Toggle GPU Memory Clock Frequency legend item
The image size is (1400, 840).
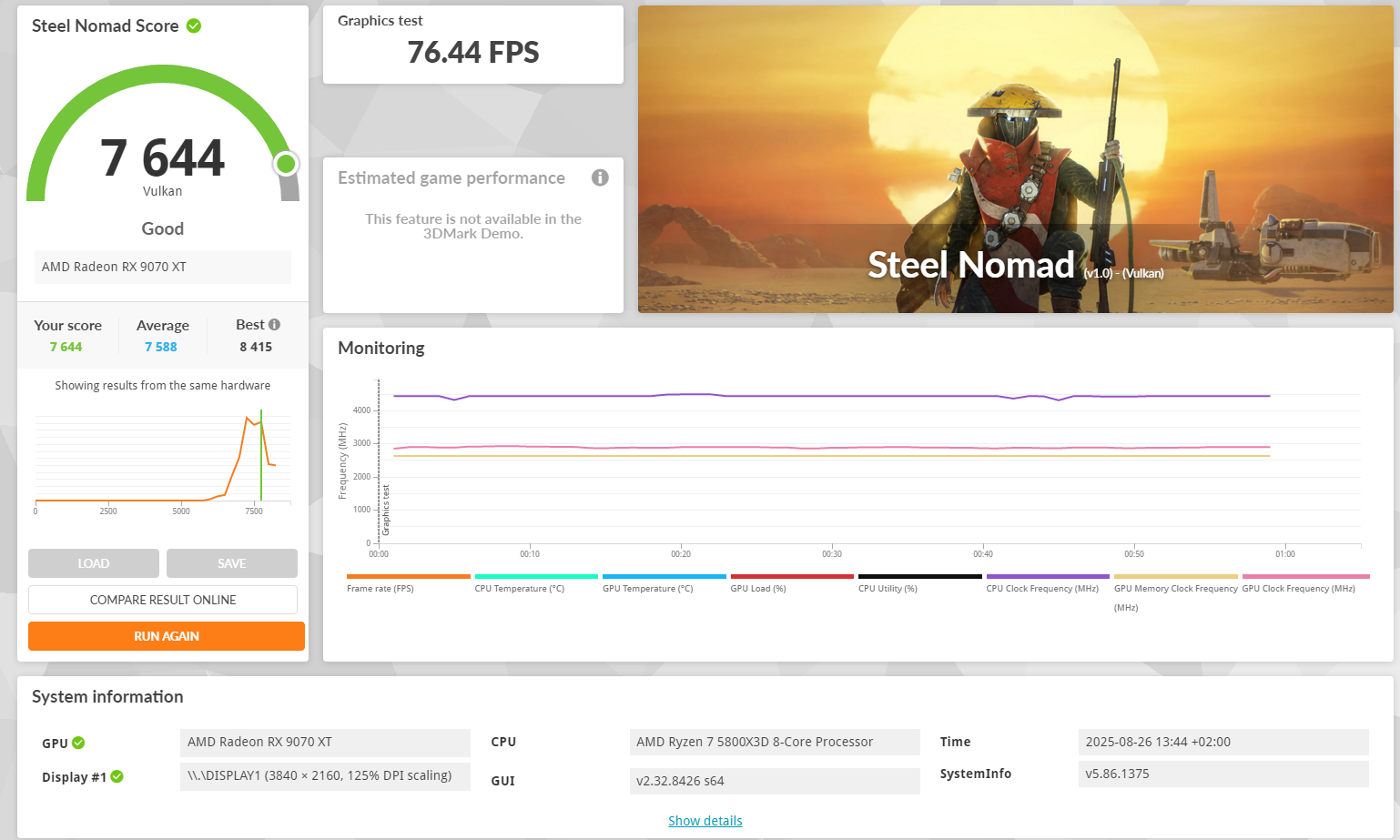(1176, 592)
